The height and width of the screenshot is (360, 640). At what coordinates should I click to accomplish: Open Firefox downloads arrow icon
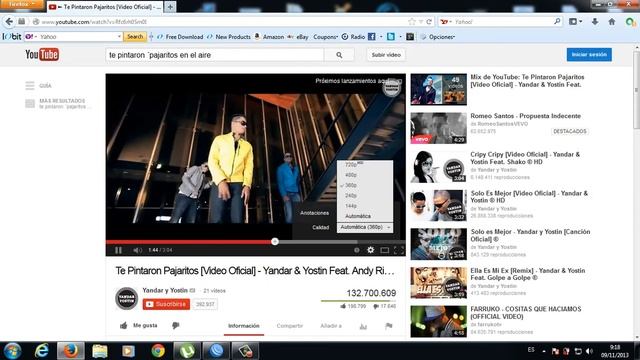[x=595, y=22]
